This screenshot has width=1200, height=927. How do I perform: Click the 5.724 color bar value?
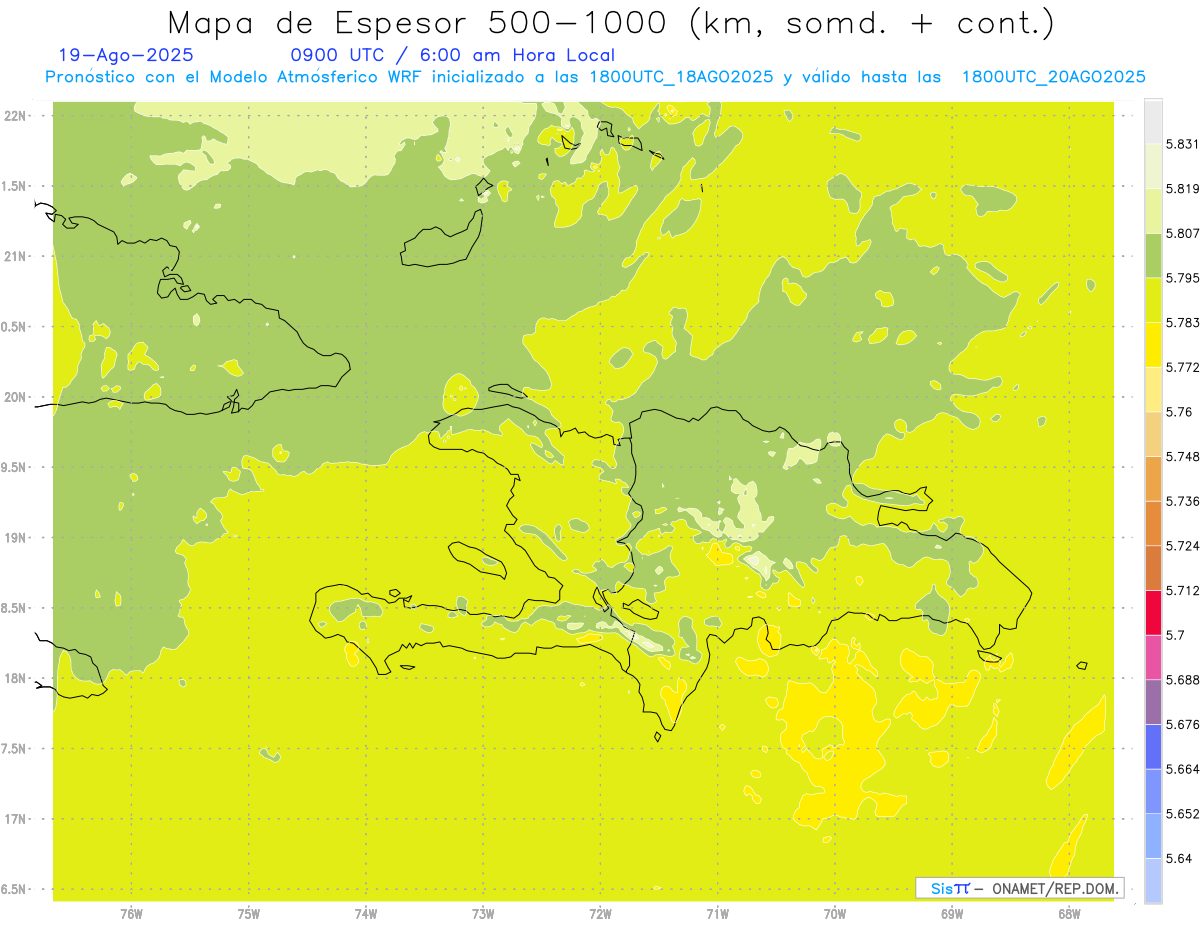(1182, 546)
